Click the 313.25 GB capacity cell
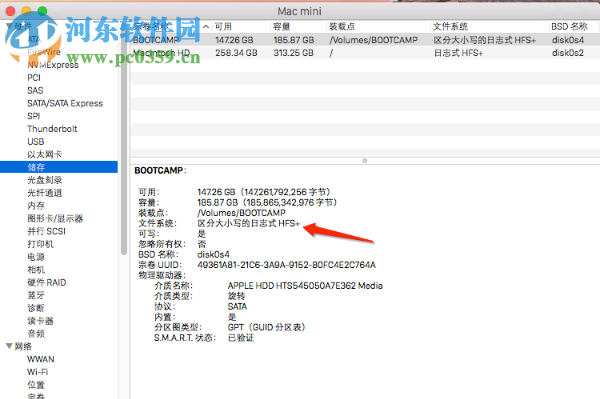The width and height of the screenshot is (600, 399). pos(293,53)
